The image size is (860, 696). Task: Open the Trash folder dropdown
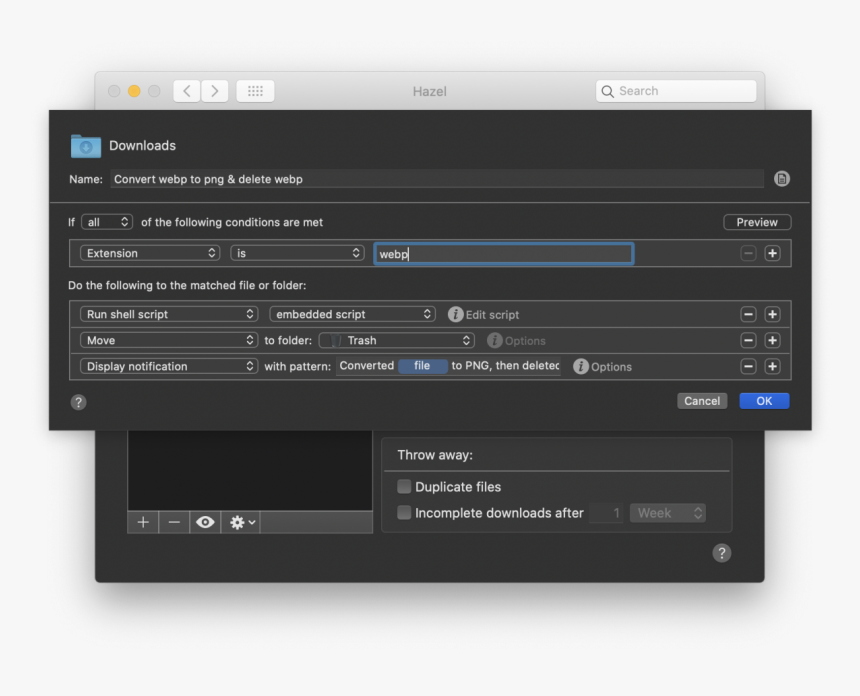(397, 340)
